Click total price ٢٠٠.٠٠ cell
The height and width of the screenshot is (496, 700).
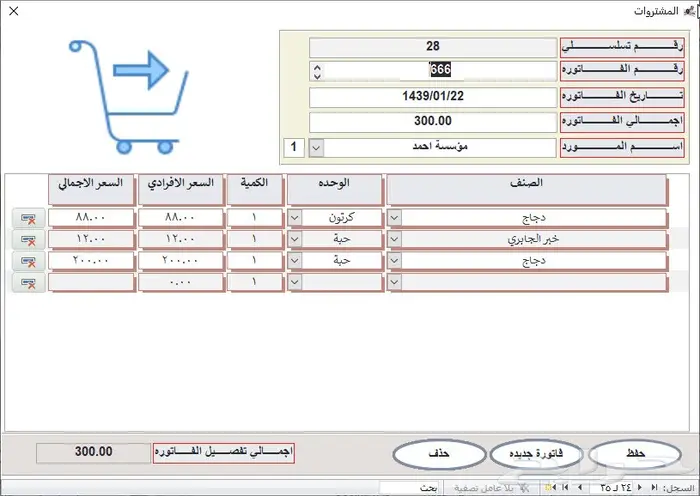coord(91,261)
